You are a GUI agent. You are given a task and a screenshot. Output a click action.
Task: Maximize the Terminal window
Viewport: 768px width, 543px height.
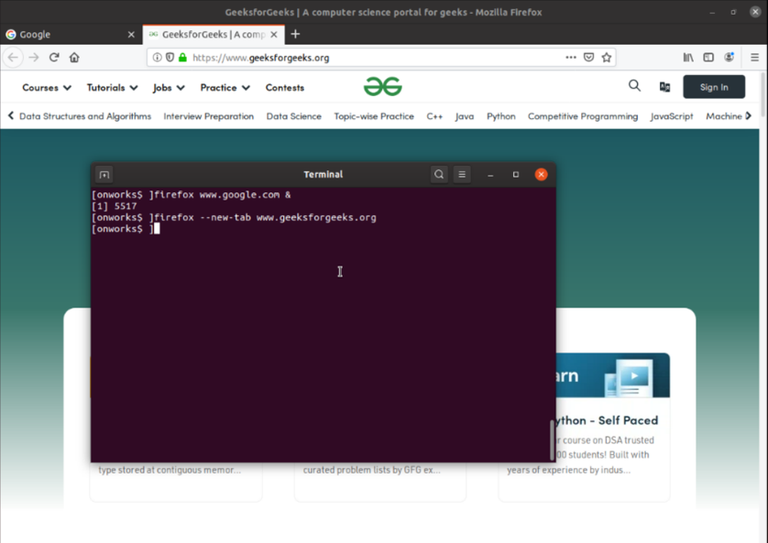[x=516, y=174]
